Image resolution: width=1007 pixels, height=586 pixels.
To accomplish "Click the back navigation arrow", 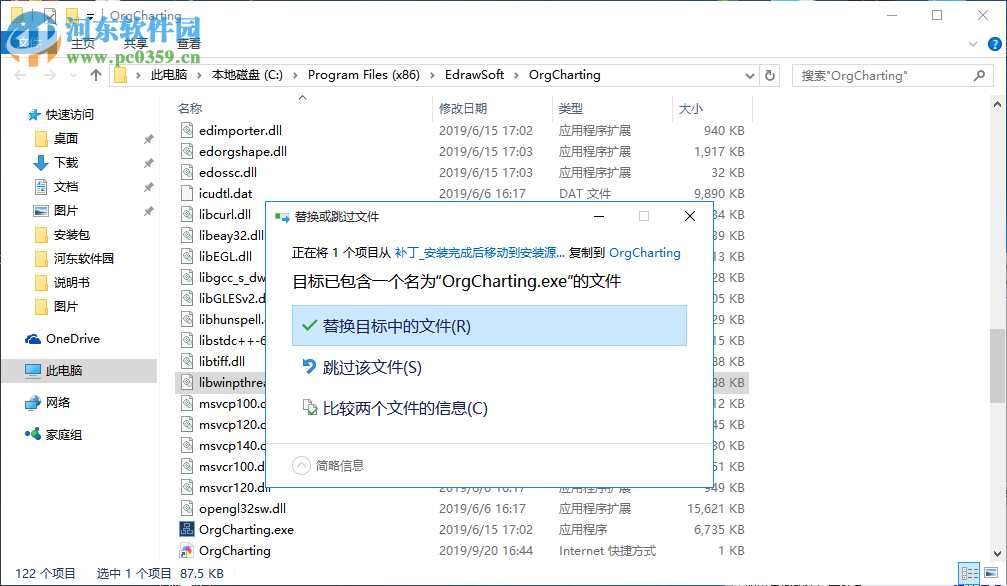I will (x=20, y=75).
